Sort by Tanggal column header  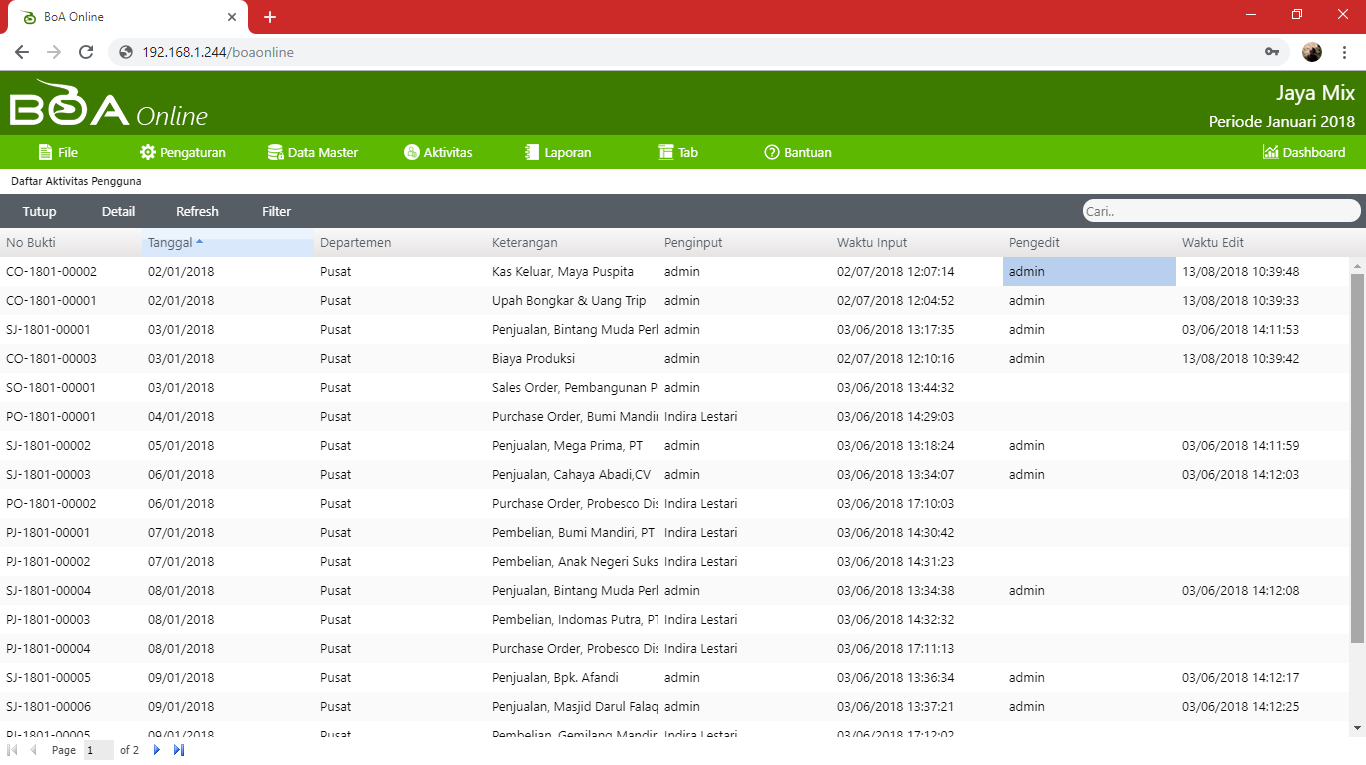[x=170, y=242]
